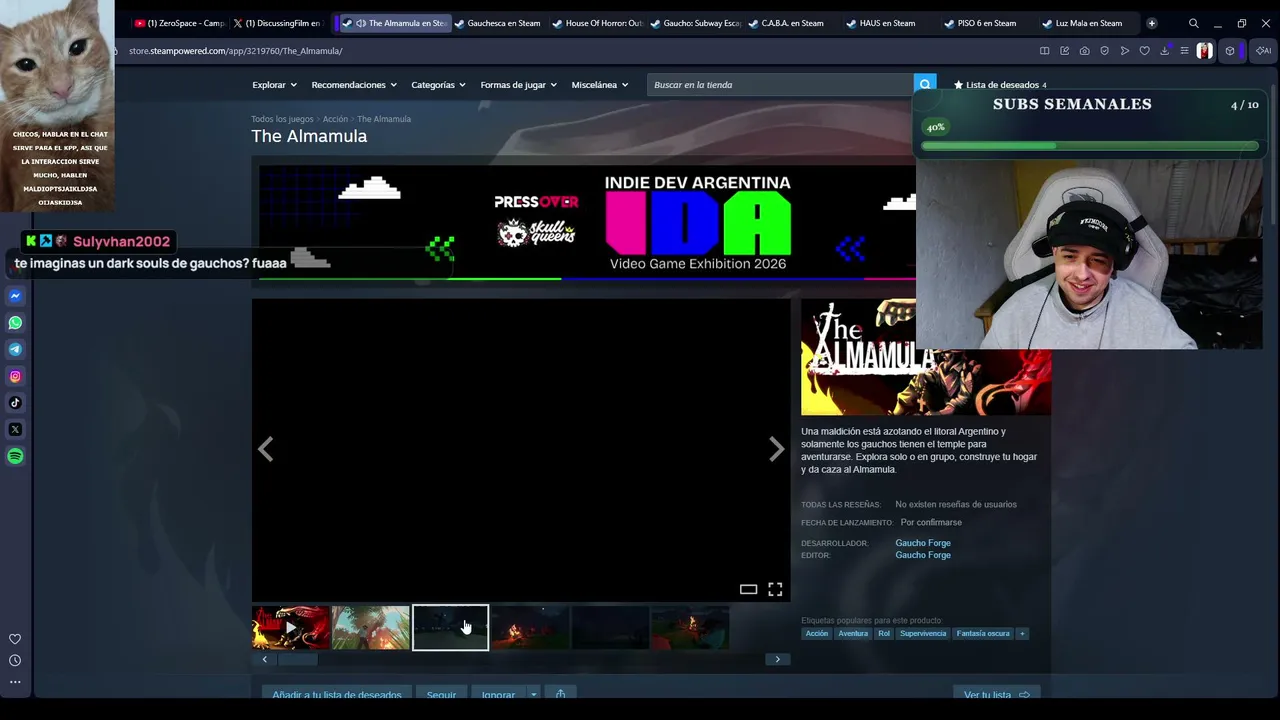Open the browser profile avatar

click(x=1205, y=51)
